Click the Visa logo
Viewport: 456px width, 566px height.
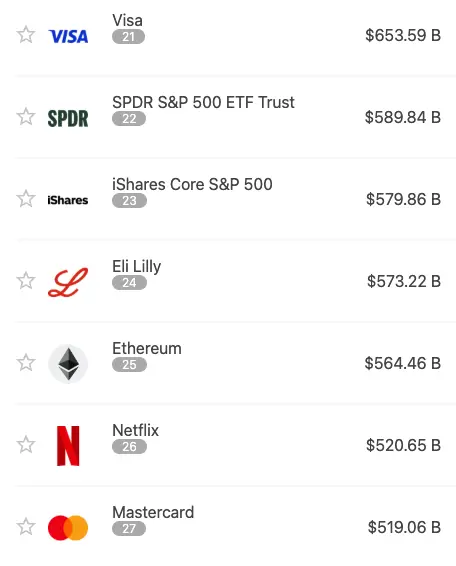68,36
